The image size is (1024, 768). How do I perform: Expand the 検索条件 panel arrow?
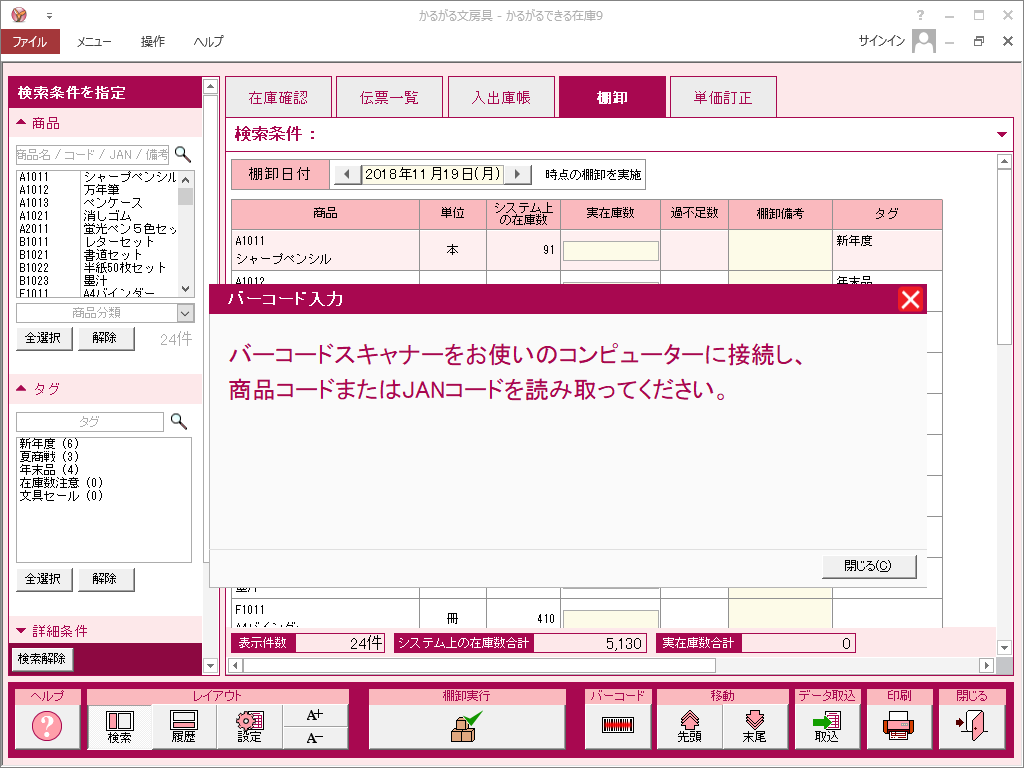tap(1002, 135)
